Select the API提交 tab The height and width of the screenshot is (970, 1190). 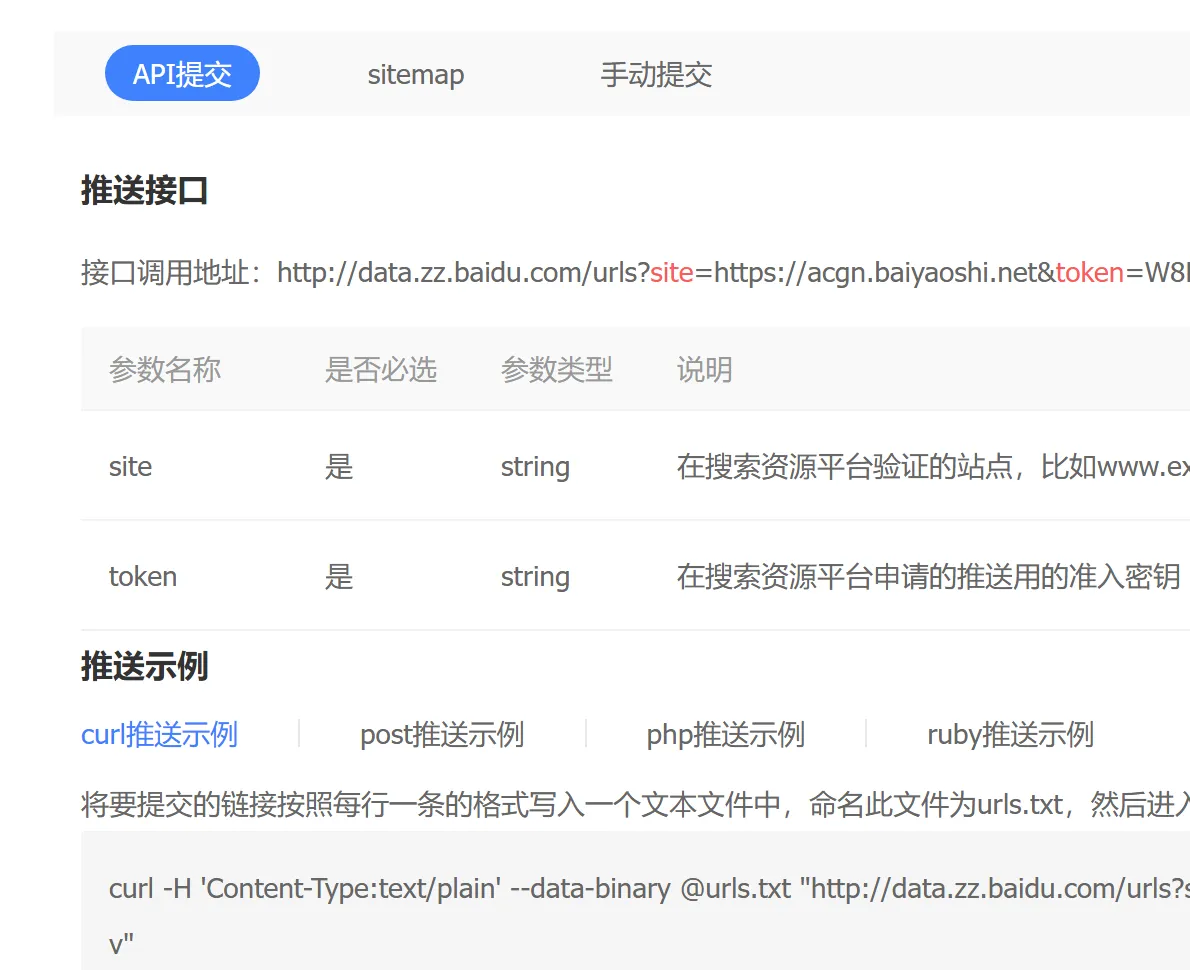click(182, 74)
